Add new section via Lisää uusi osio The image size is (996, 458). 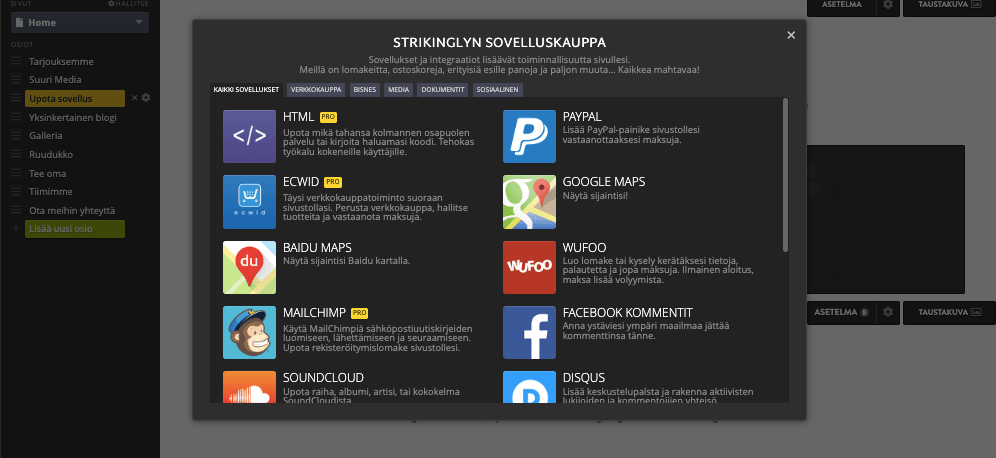(75, 229)
